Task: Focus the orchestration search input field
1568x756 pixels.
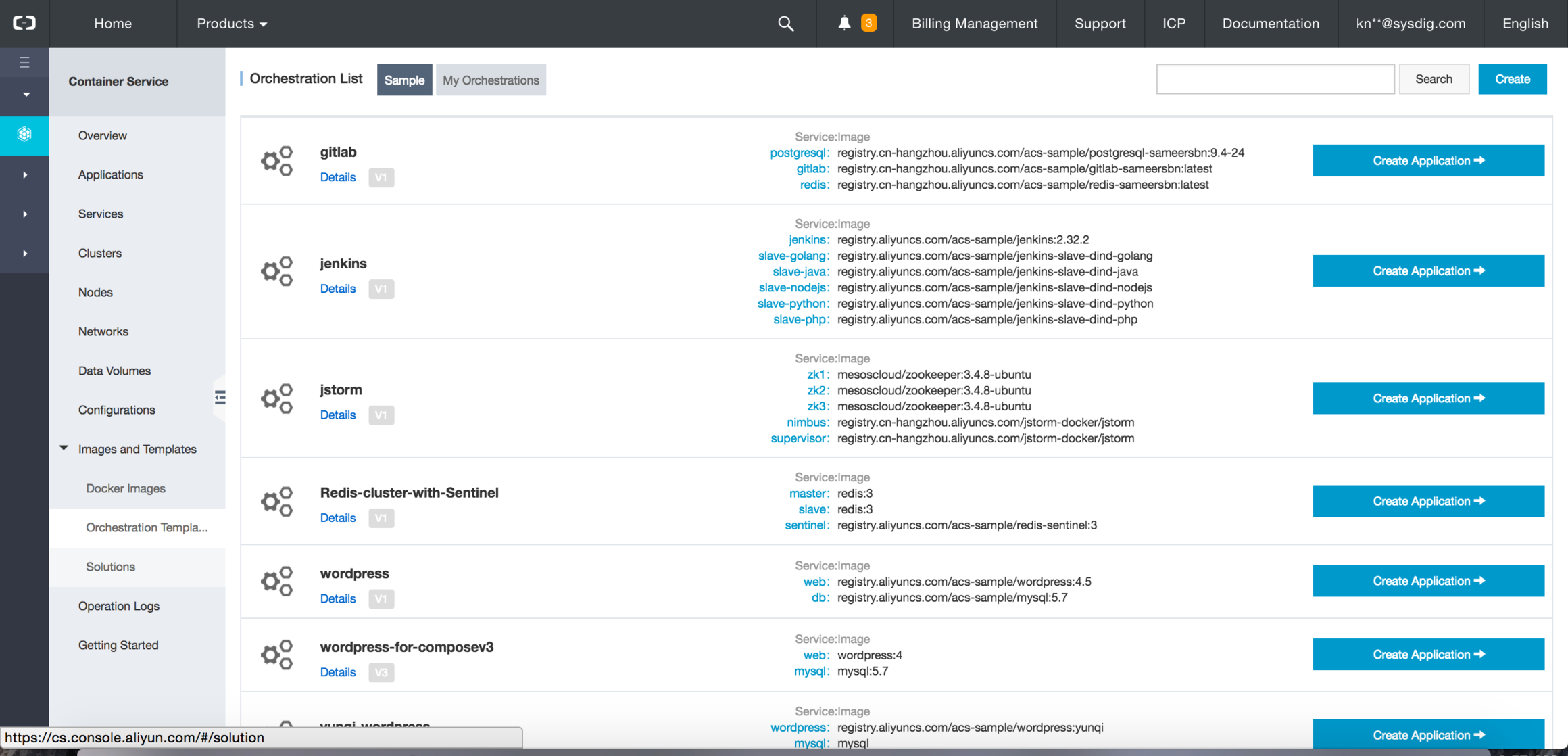Action: tap(1275, 79)
